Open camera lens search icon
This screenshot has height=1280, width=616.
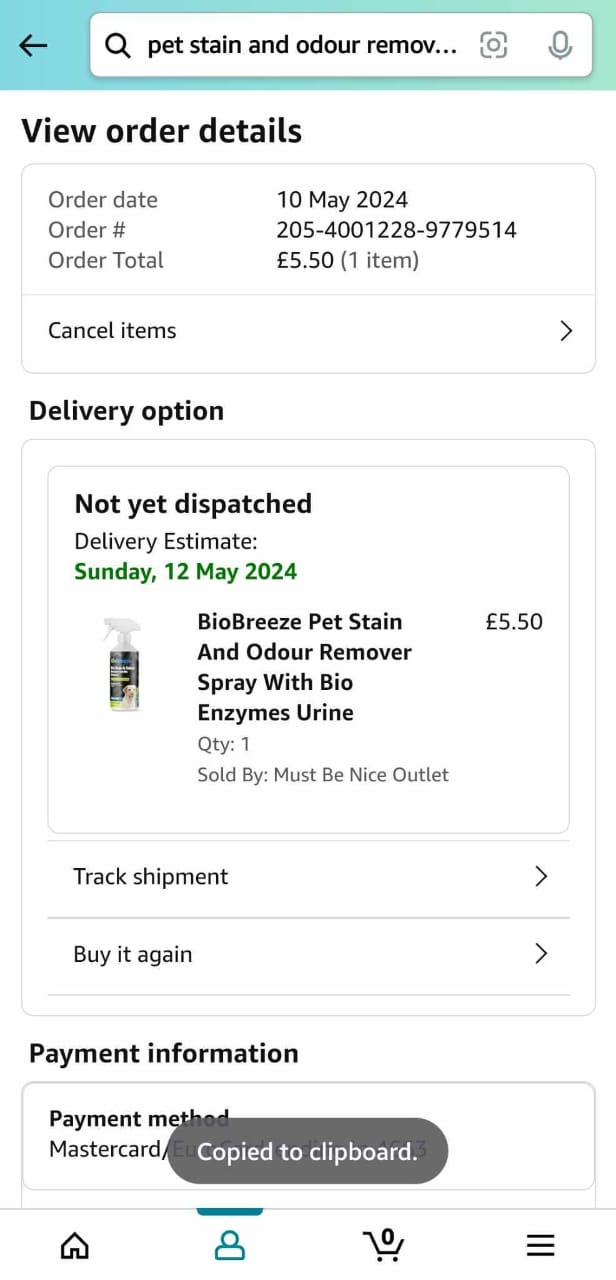494,45
